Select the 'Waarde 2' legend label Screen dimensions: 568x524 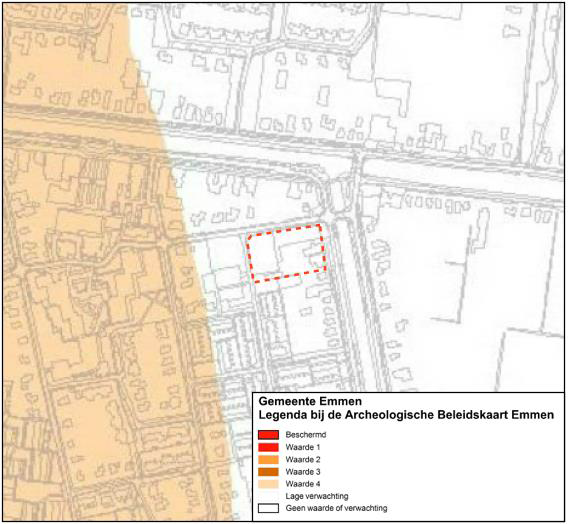pos(303,460)
